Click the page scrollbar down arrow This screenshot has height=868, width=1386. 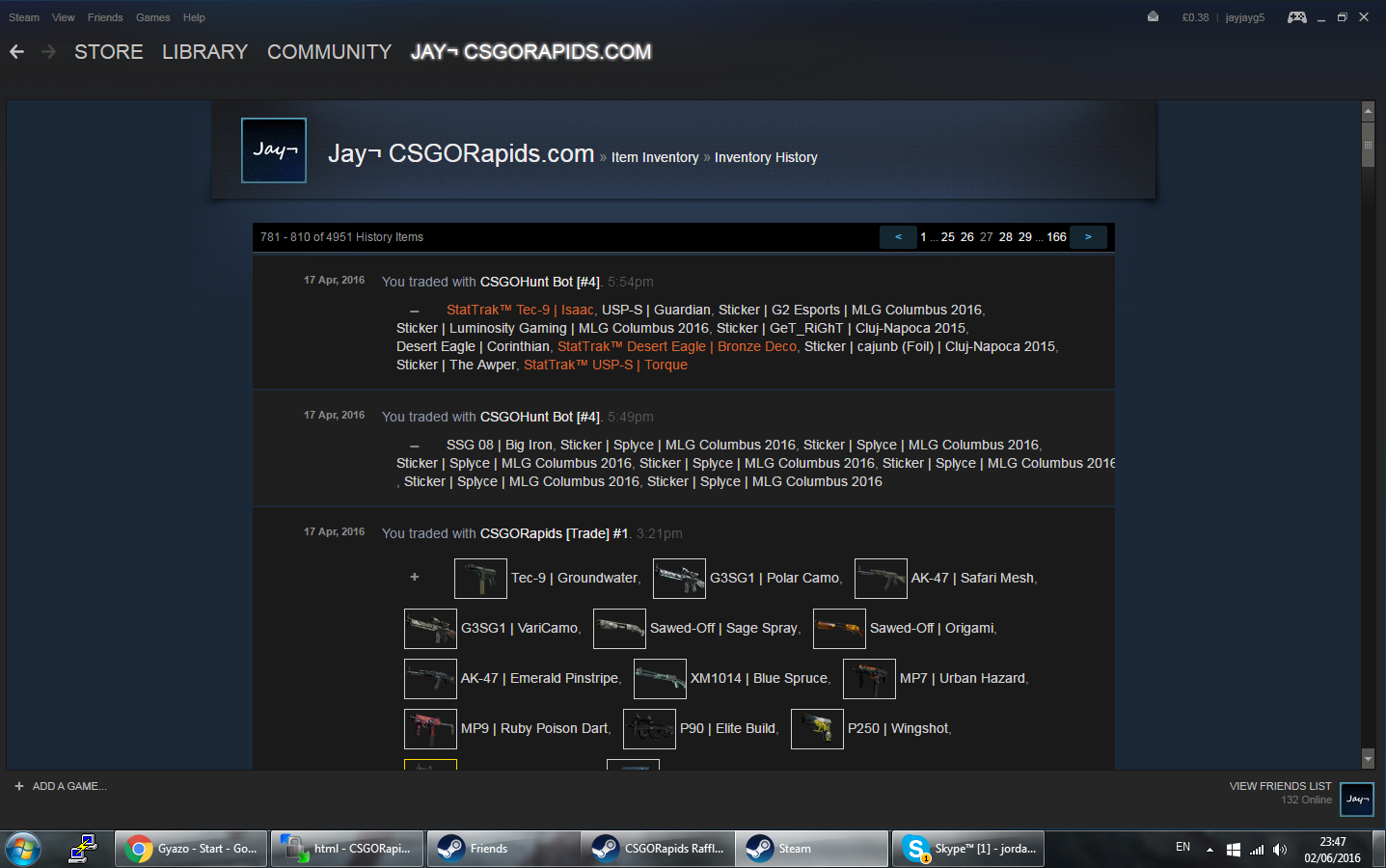click(x=1368, y=759)
